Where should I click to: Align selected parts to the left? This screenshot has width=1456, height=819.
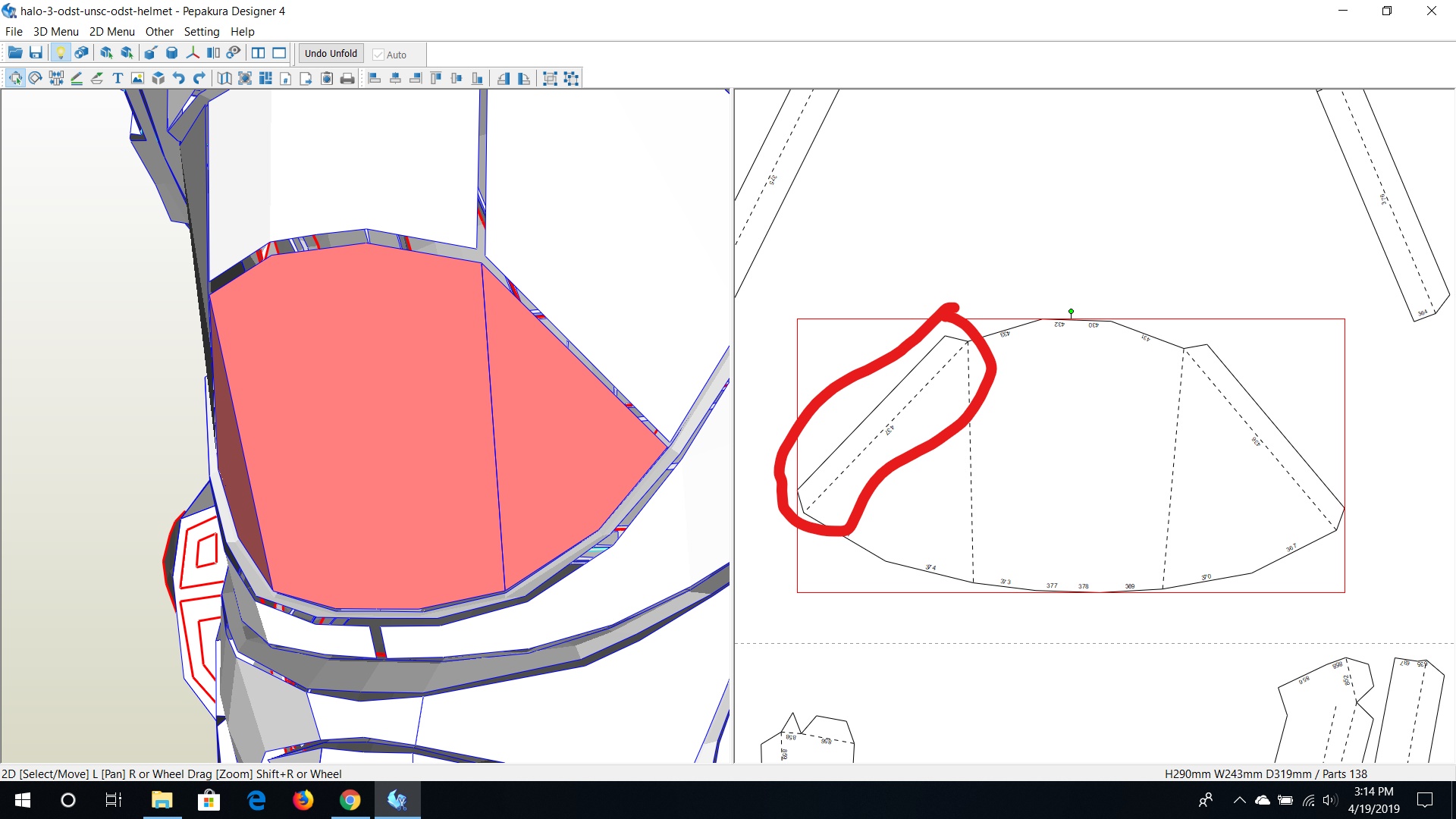(x=375, y=78)
